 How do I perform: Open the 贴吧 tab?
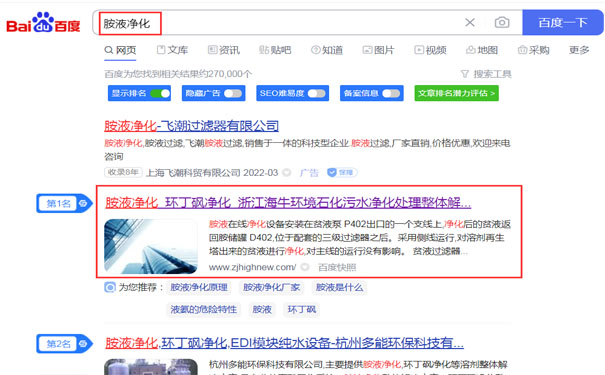(275, 50)
